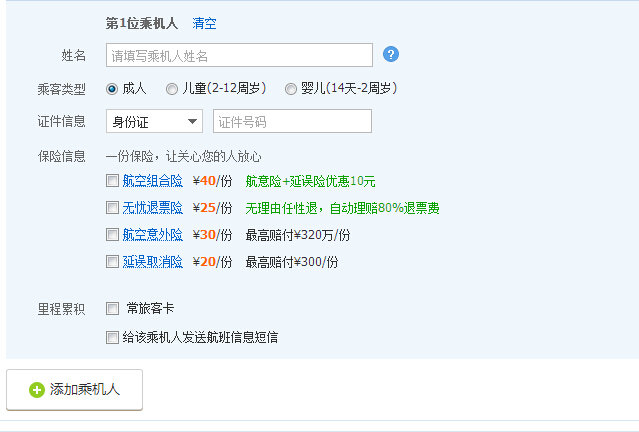
Task: Open the 航空组合险 details link
Action: pos(153,181)
